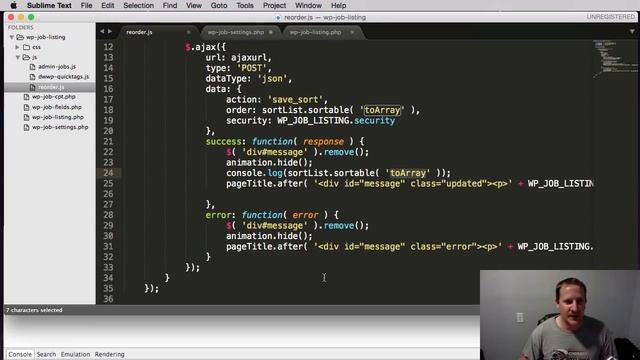Screen dimensions: 640x360
Task: Open the View menu
Action: point(193,5)
